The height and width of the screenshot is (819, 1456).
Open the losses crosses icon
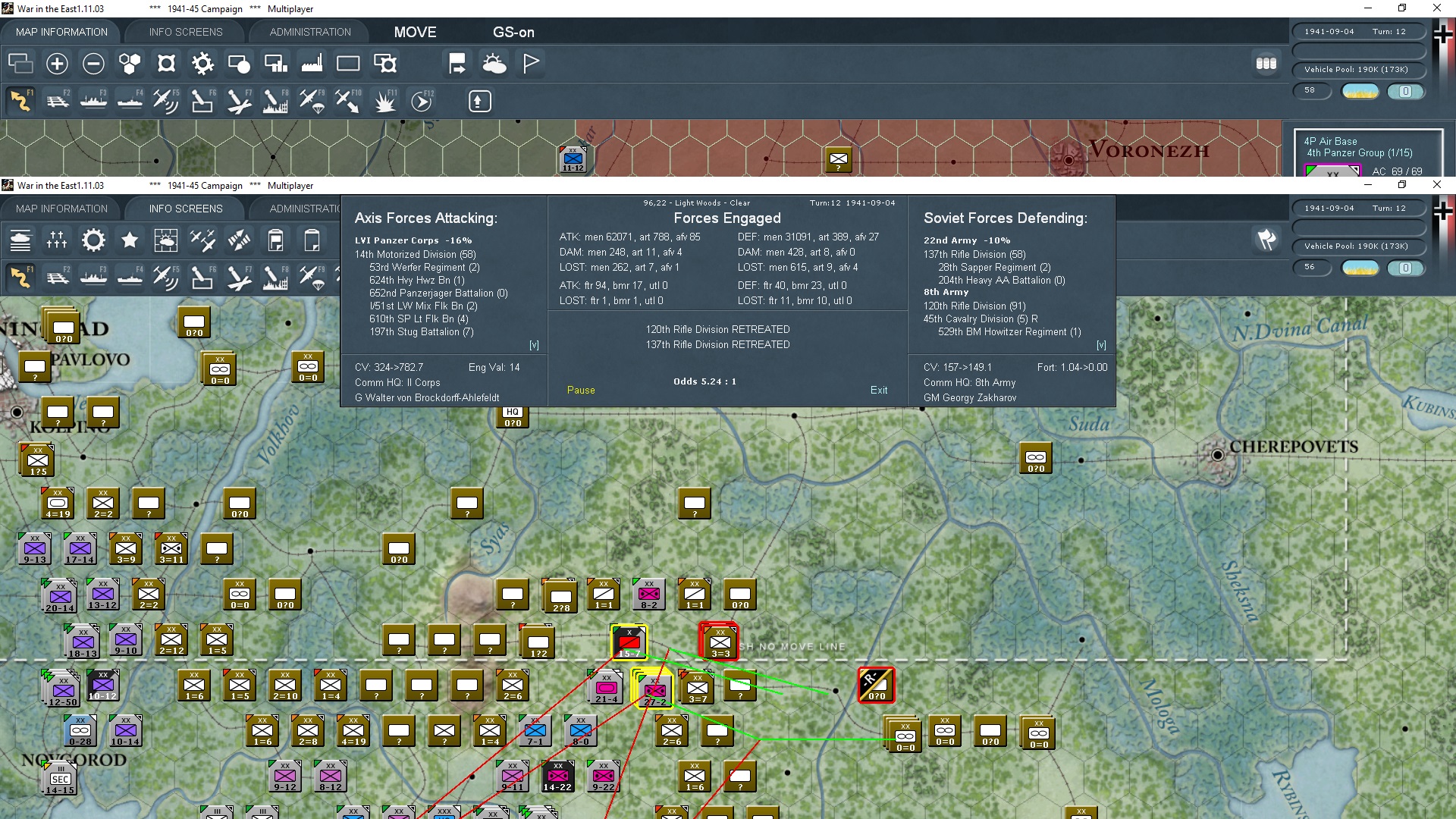point(57,240)
